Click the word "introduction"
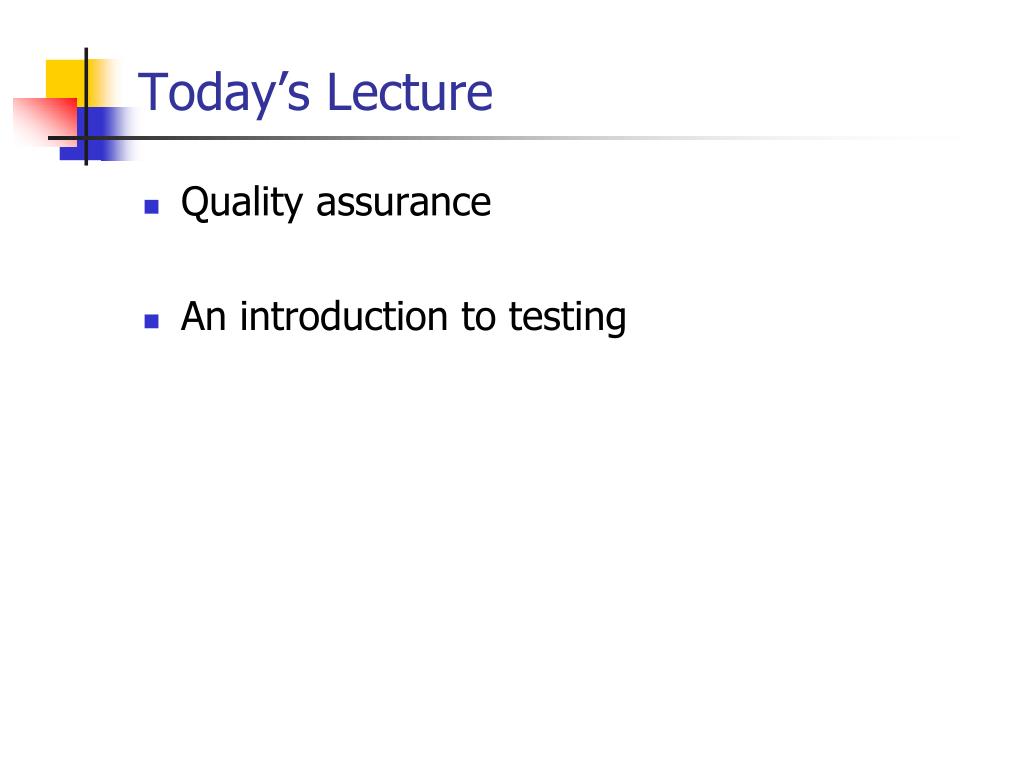Image resolution: width=1024 pixels, height=768 pixels. (344, 316)
